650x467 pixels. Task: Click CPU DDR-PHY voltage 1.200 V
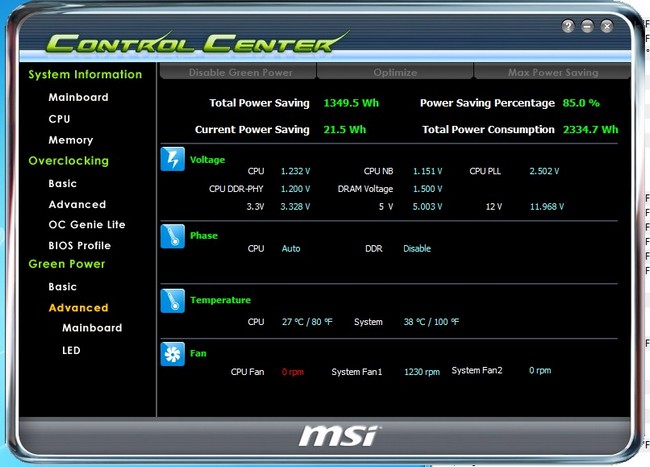click(296, 189)
